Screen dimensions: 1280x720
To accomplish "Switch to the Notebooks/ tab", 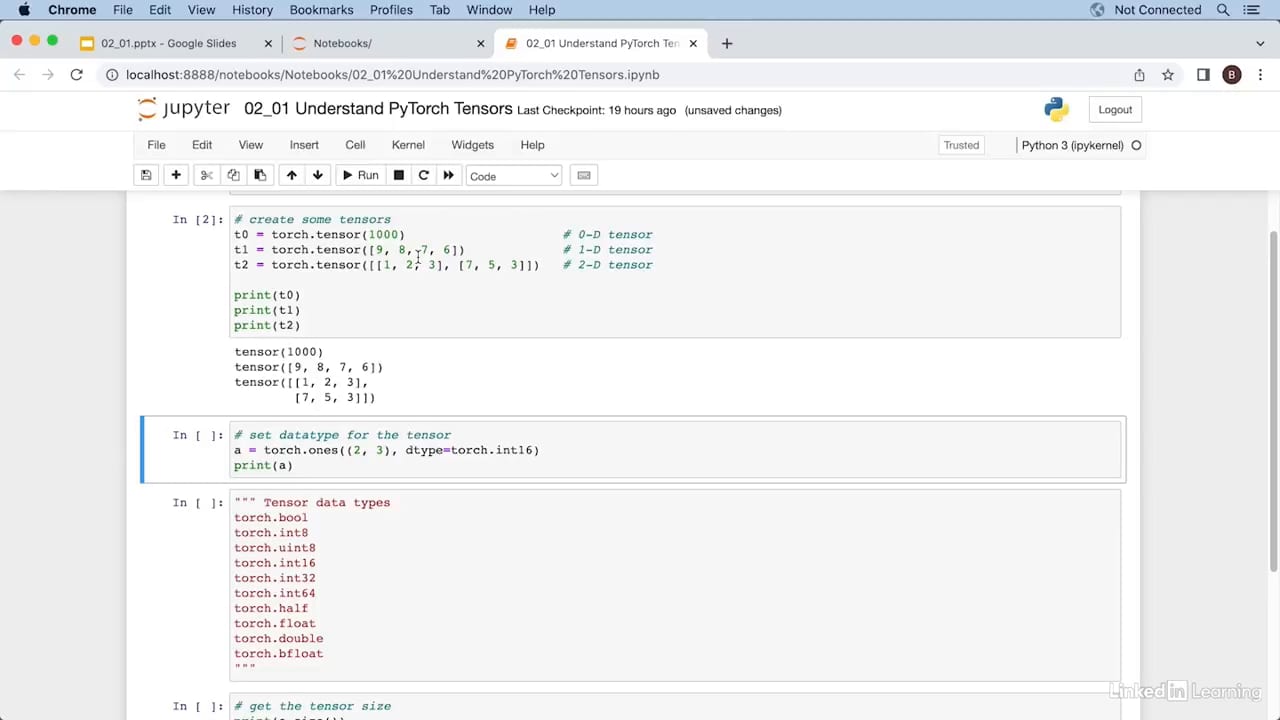I will point(388,43).
